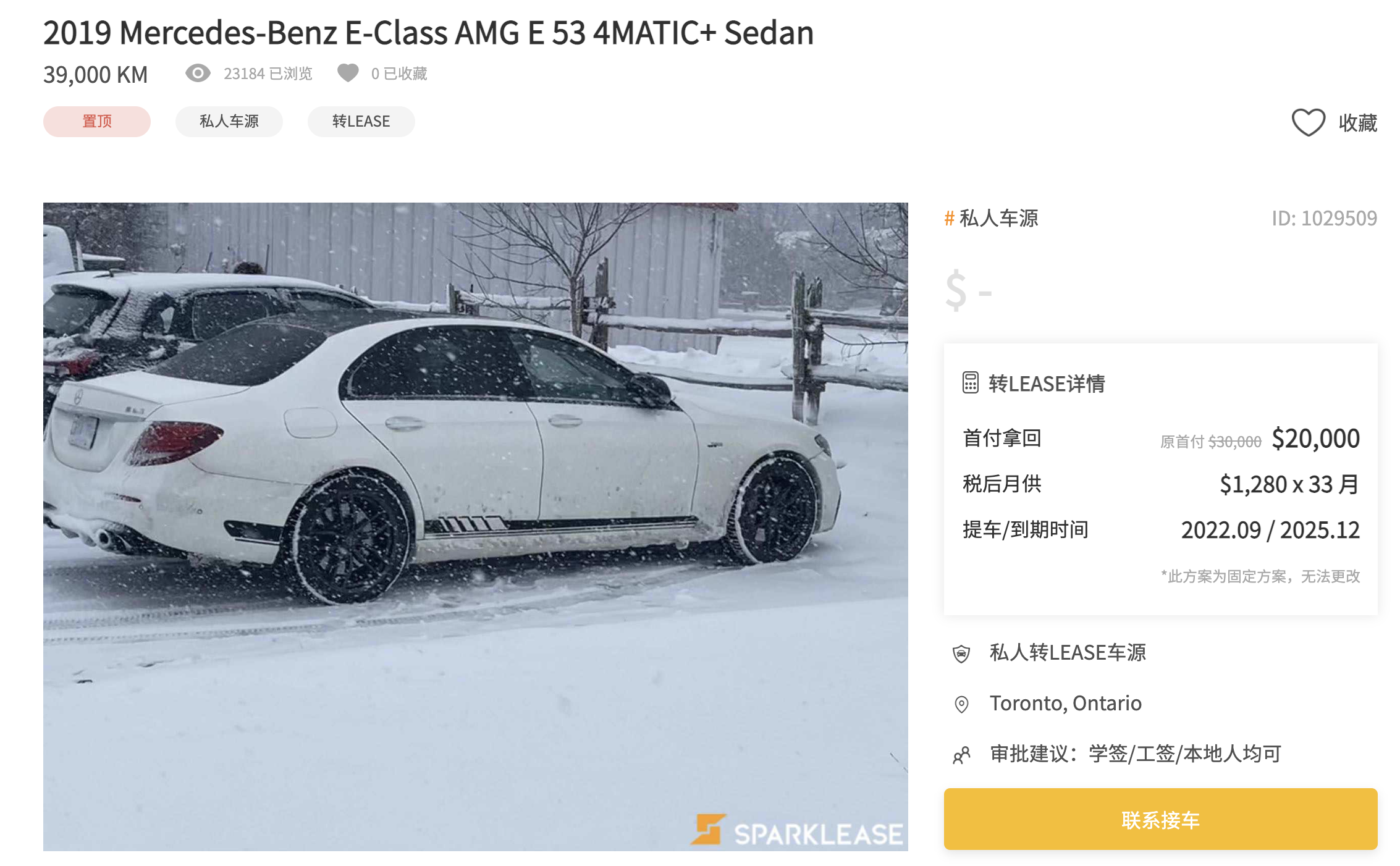1400x866 pixels.
Task: Click the Toronto, Ontario location text
Action: (x=1065, y=704)
